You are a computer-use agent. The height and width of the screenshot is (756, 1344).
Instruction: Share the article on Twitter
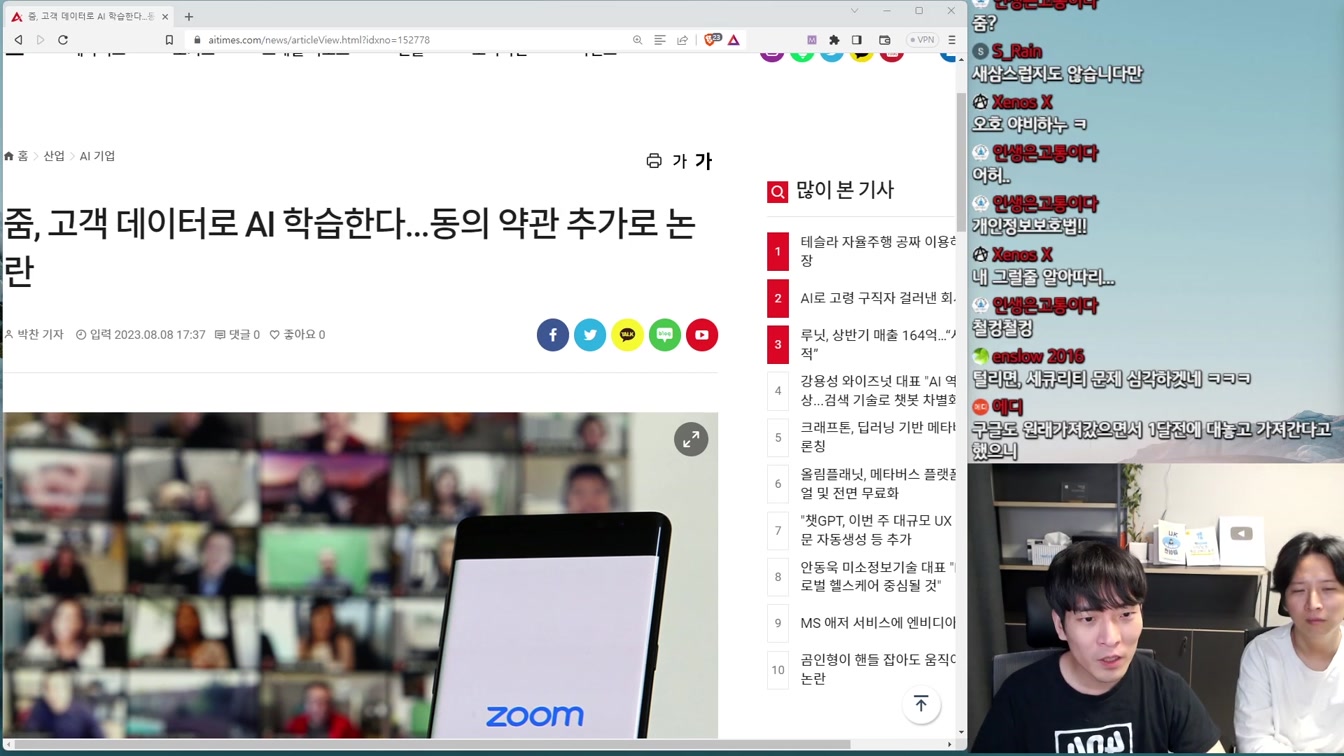click(x=590, y=335)
